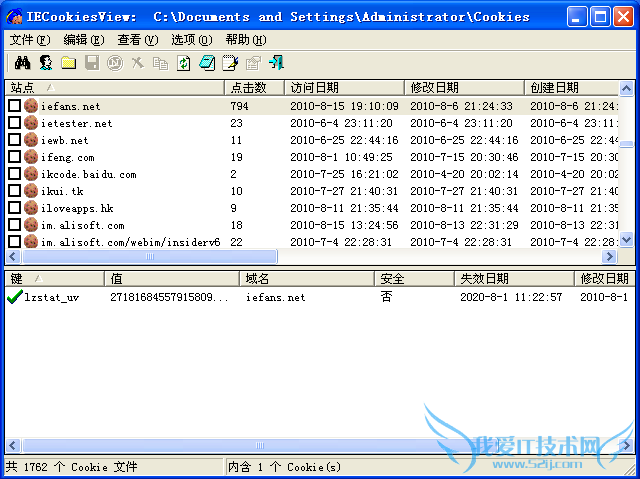
Task: Tick the checkbox for iewb.net
Action: (x=15, y=140)
